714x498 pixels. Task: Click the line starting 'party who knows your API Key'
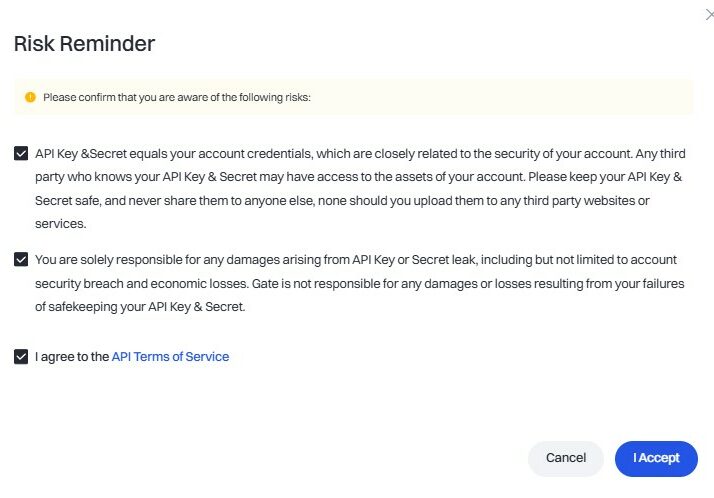coord(358,177)
